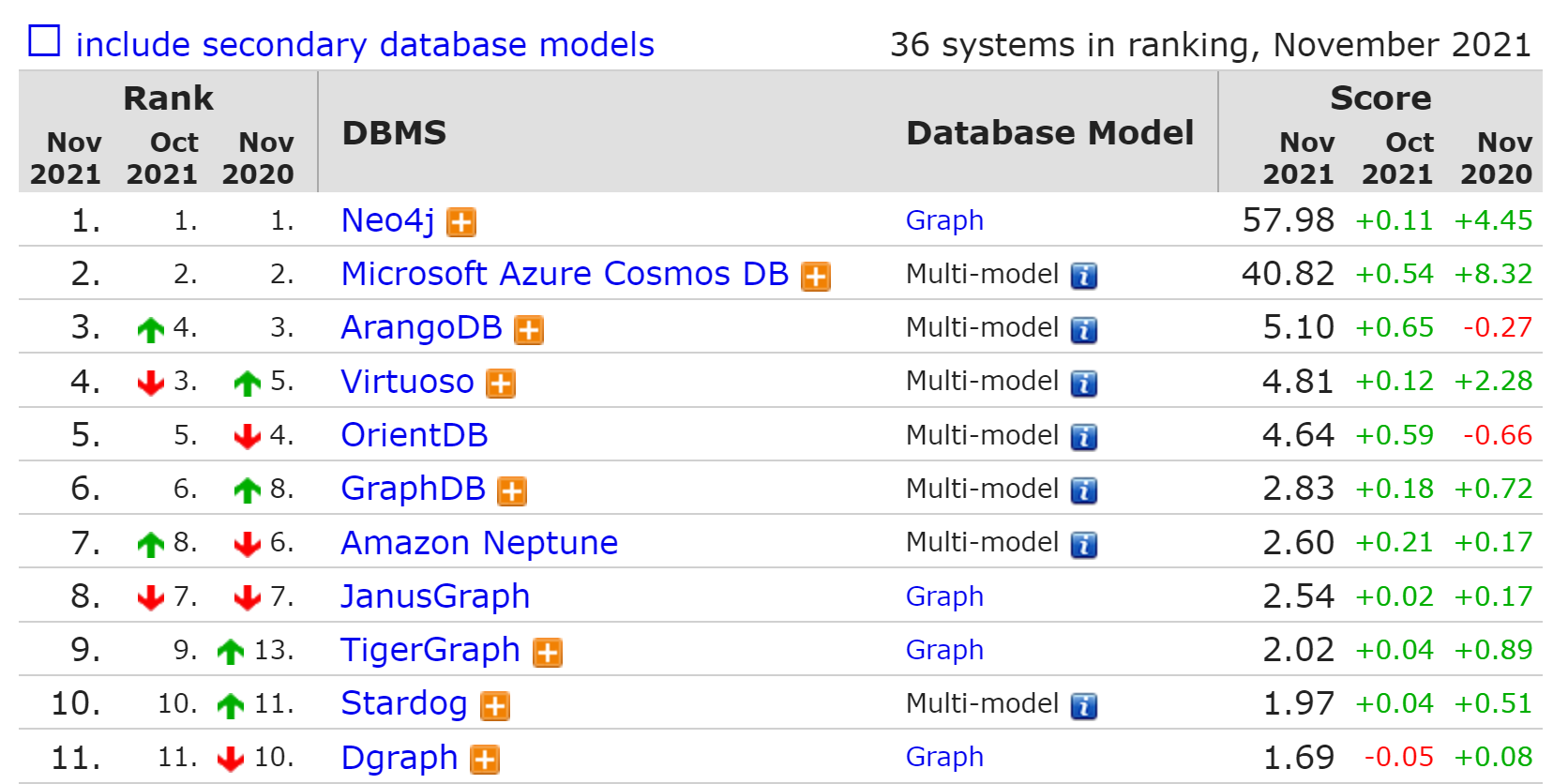Click the info icon in Amazon Neptune's row

coord(1083,545)
